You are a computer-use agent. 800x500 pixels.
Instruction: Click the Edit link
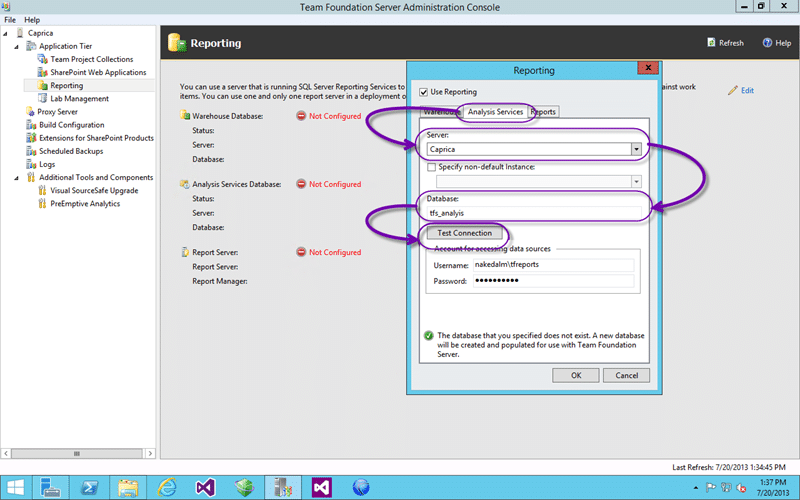(x=747, y=90)
